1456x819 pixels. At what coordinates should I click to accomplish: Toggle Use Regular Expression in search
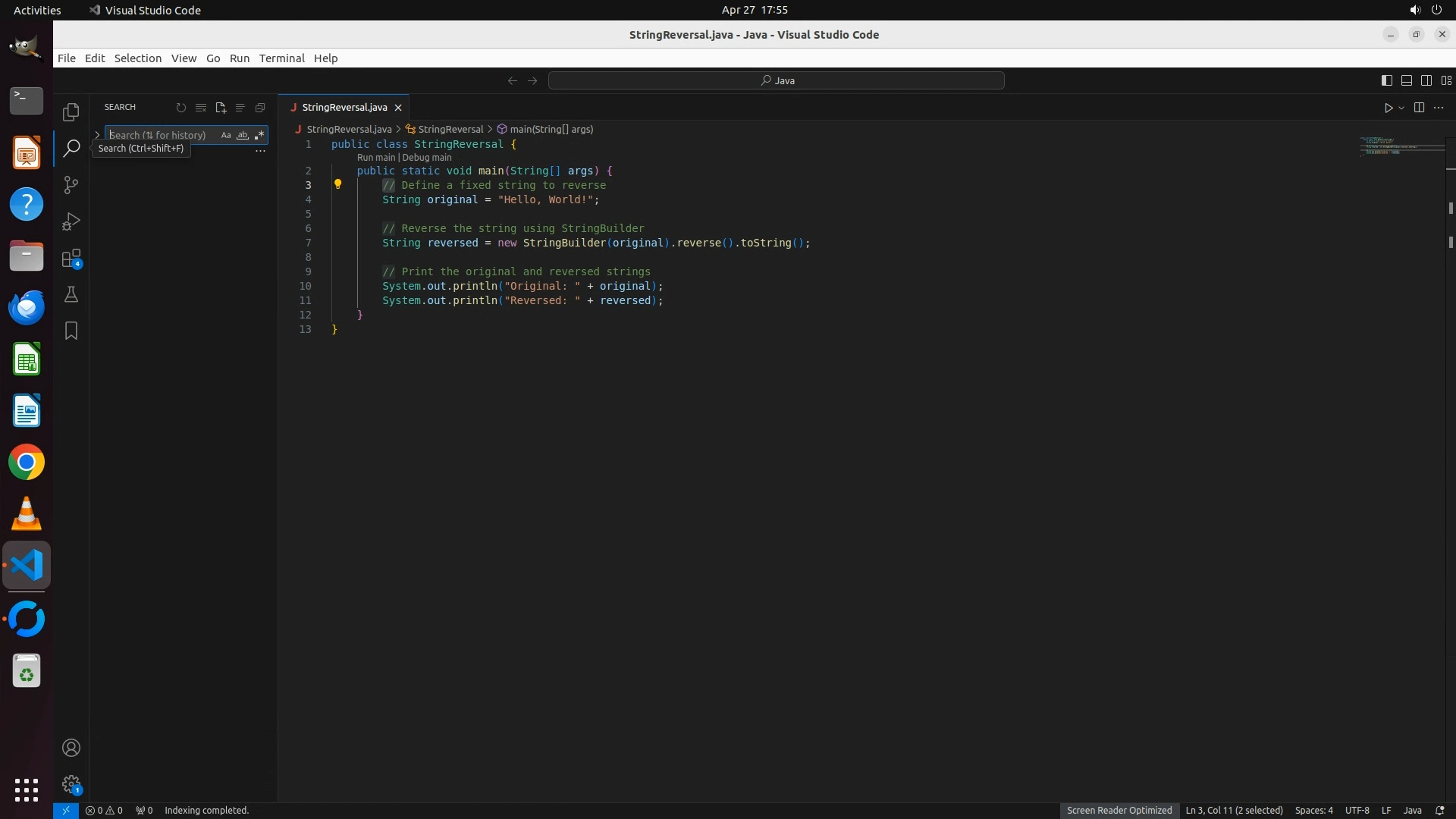(259, 135)
